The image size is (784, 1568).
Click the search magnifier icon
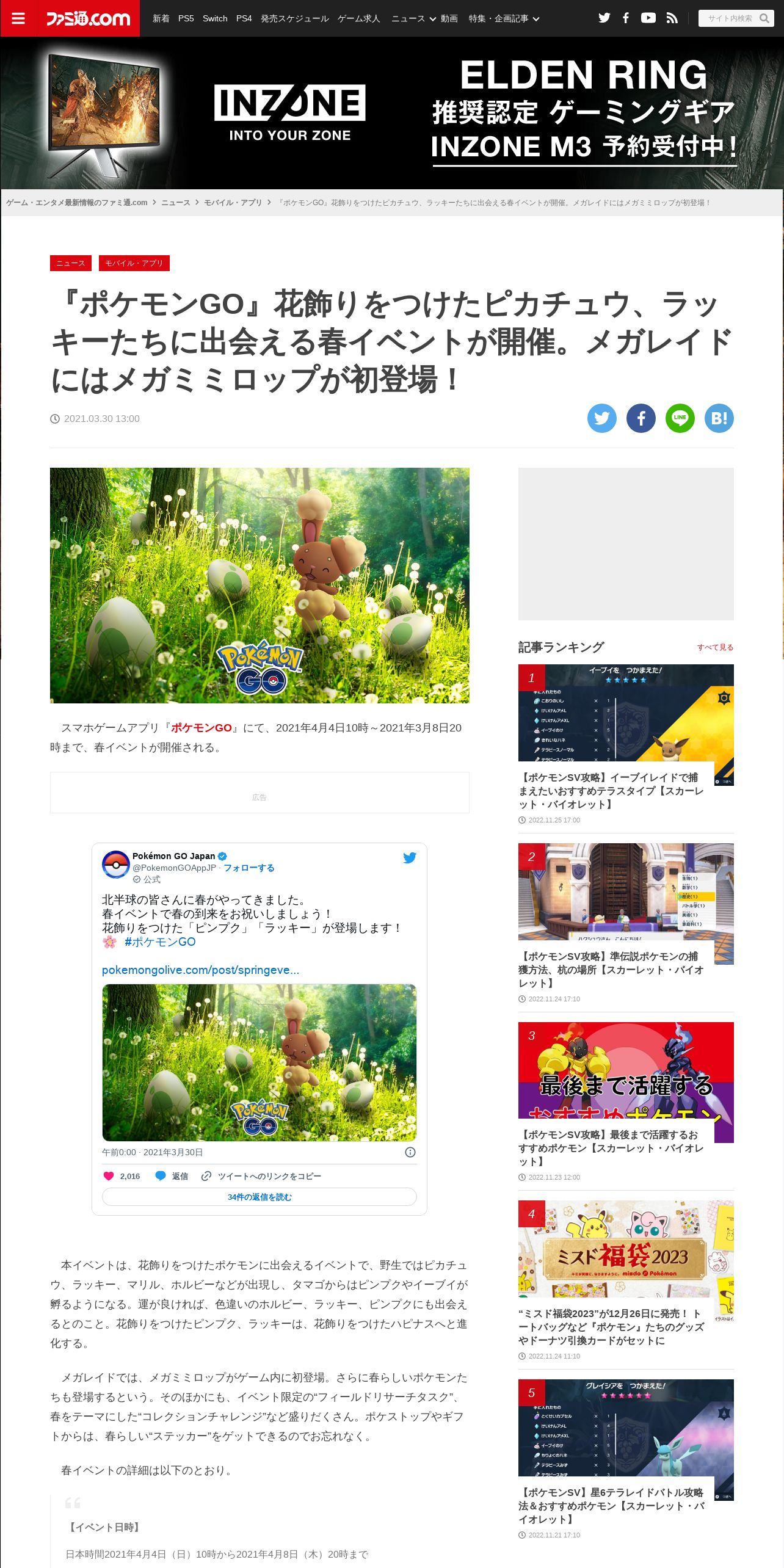[764, 18]
